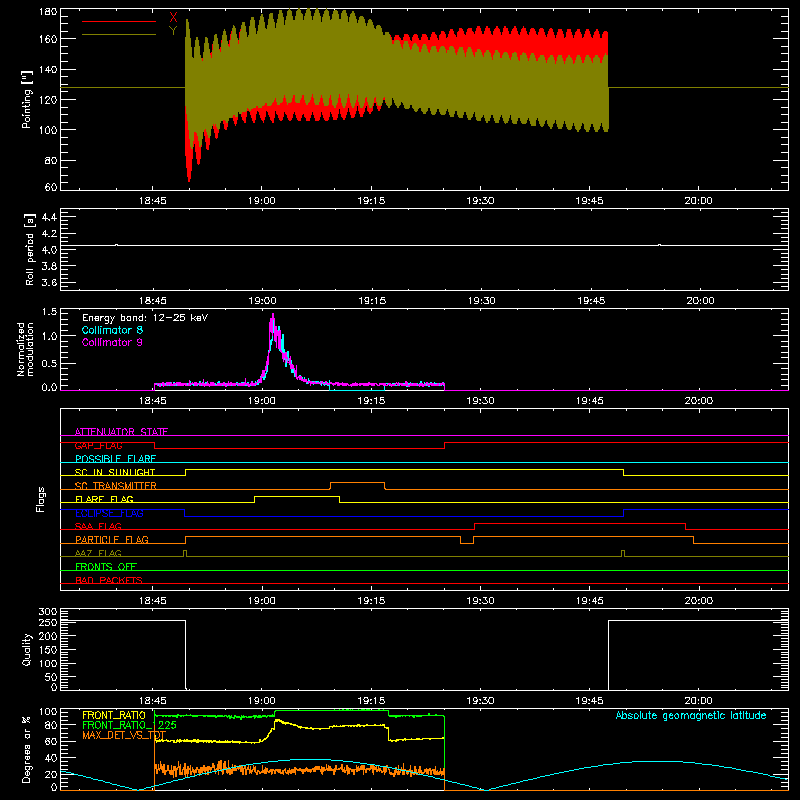Click the white roll period line at 4.0
The image size is (800, 800).
click(424, 245)
